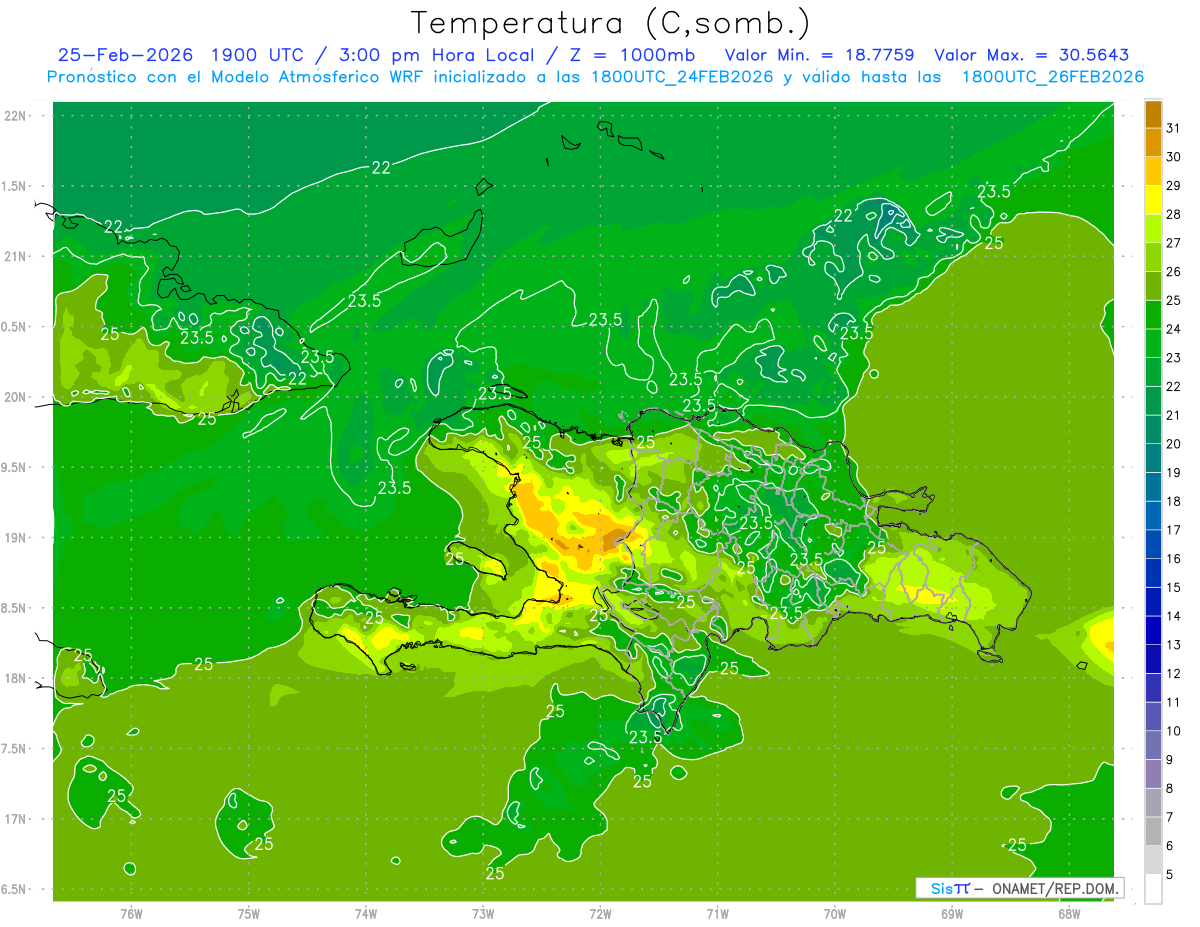Click the colorbar label "24"
1200x927 pixels.
(x=1174, y=329)
